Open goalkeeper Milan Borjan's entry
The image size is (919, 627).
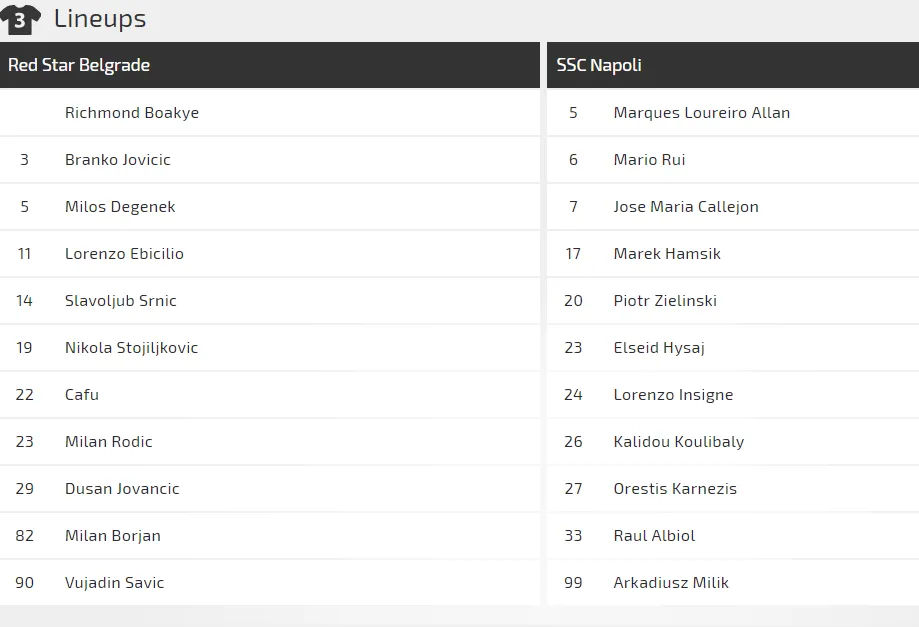click(x=113, y=536)
